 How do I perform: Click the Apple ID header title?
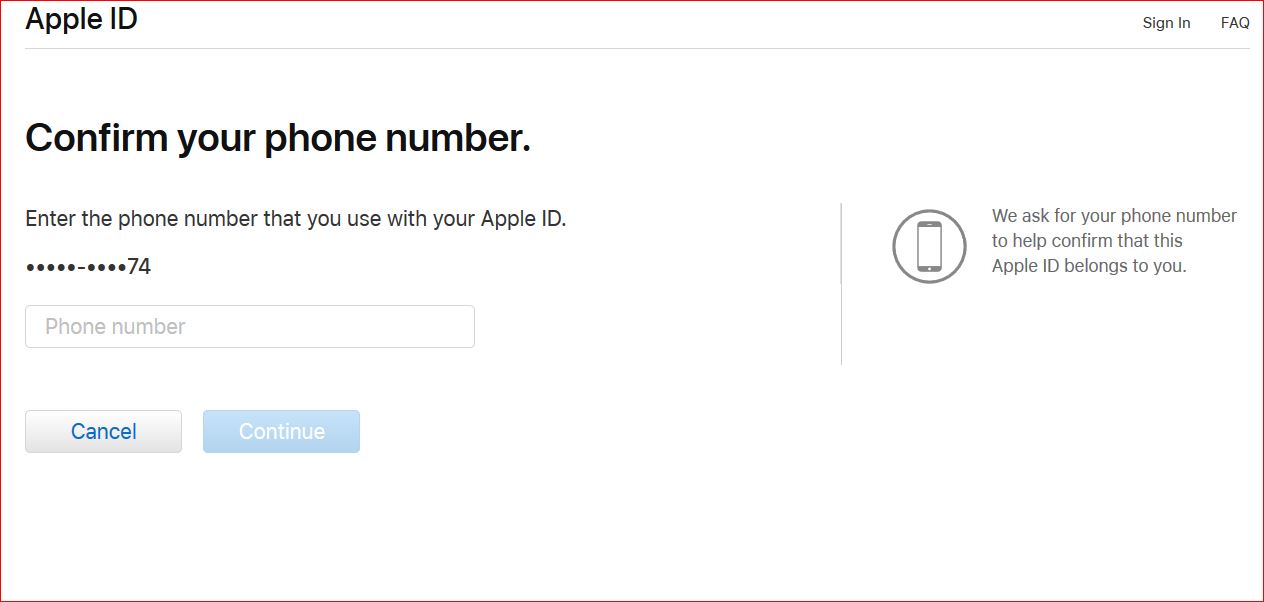point(81,19)
